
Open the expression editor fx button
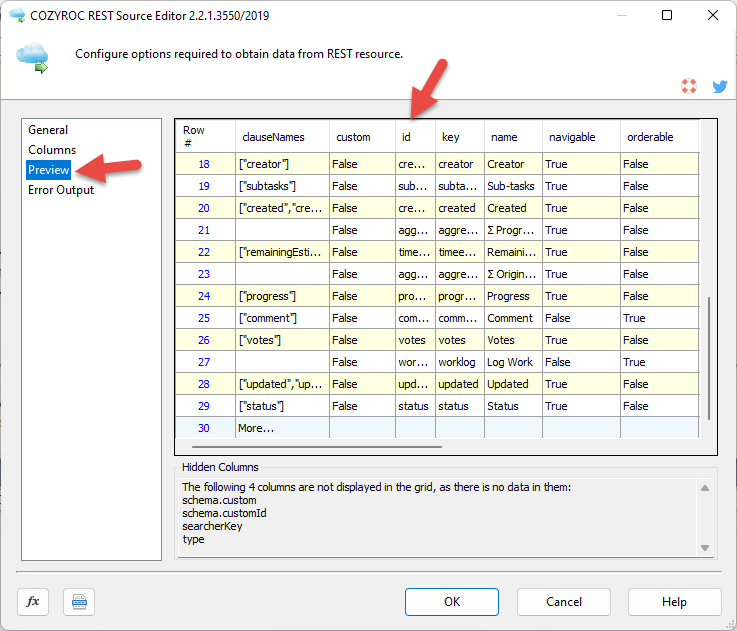[33, 601]
